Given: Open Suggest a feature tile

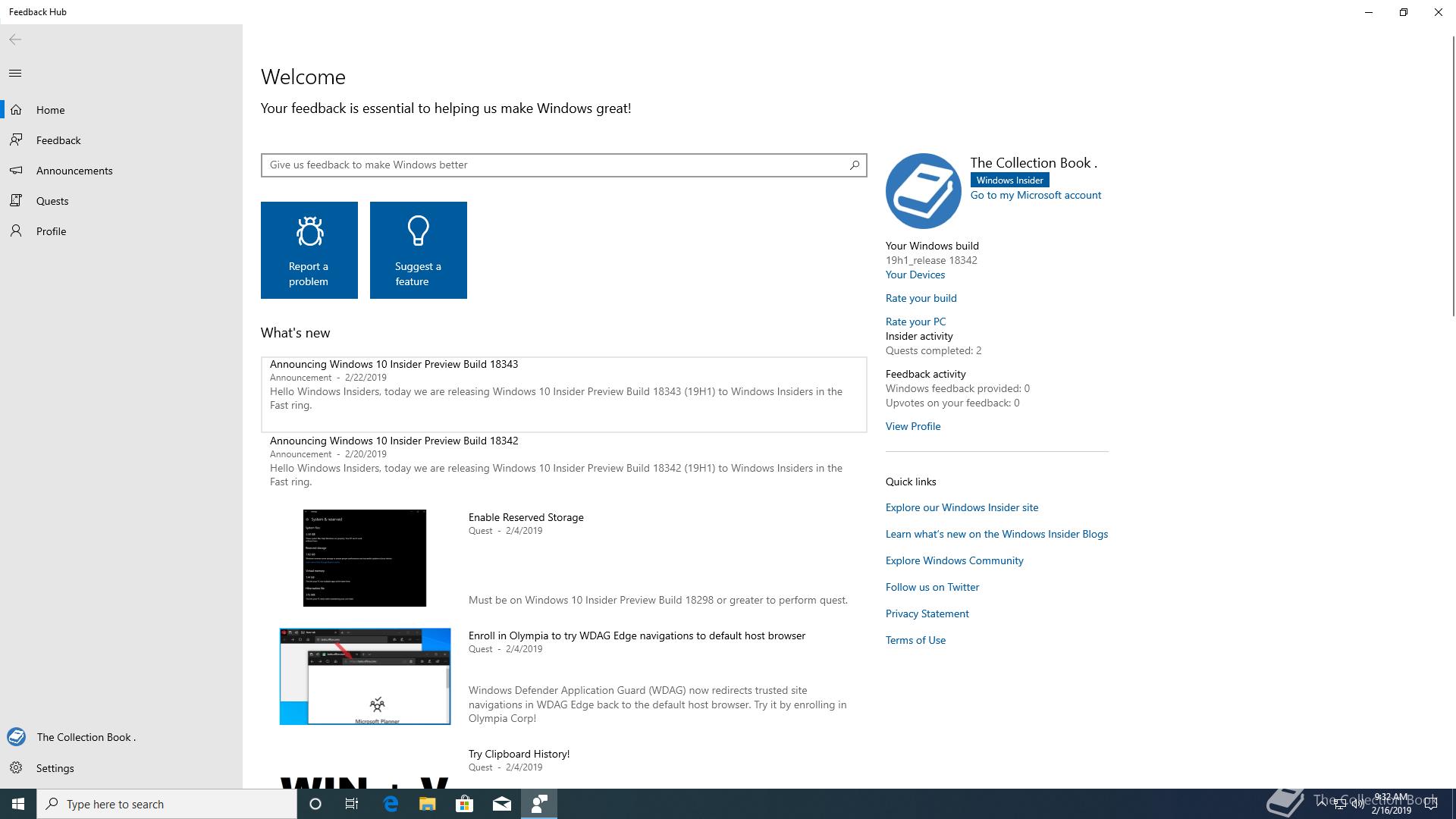Looking at the screenshot, I should click(x=419, y=250).
